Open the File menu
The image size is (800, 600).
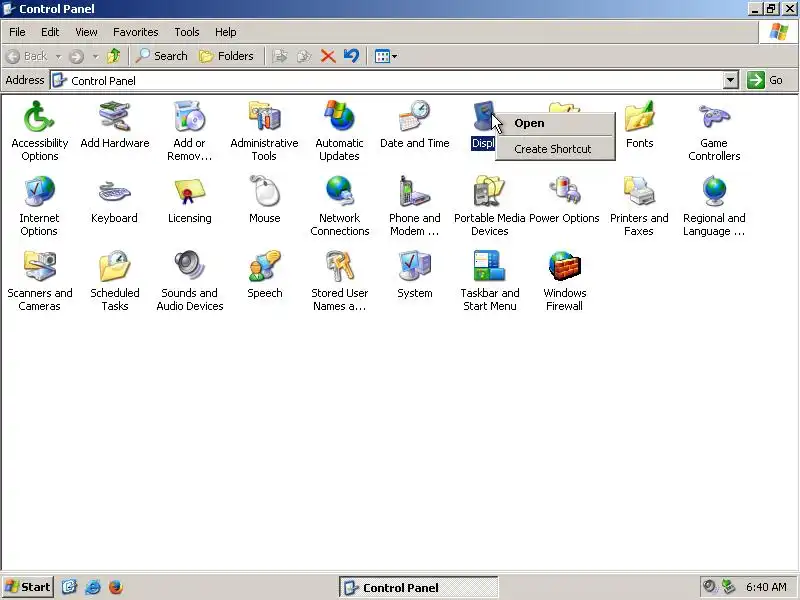pyautogui.click(x=17, y=32)
